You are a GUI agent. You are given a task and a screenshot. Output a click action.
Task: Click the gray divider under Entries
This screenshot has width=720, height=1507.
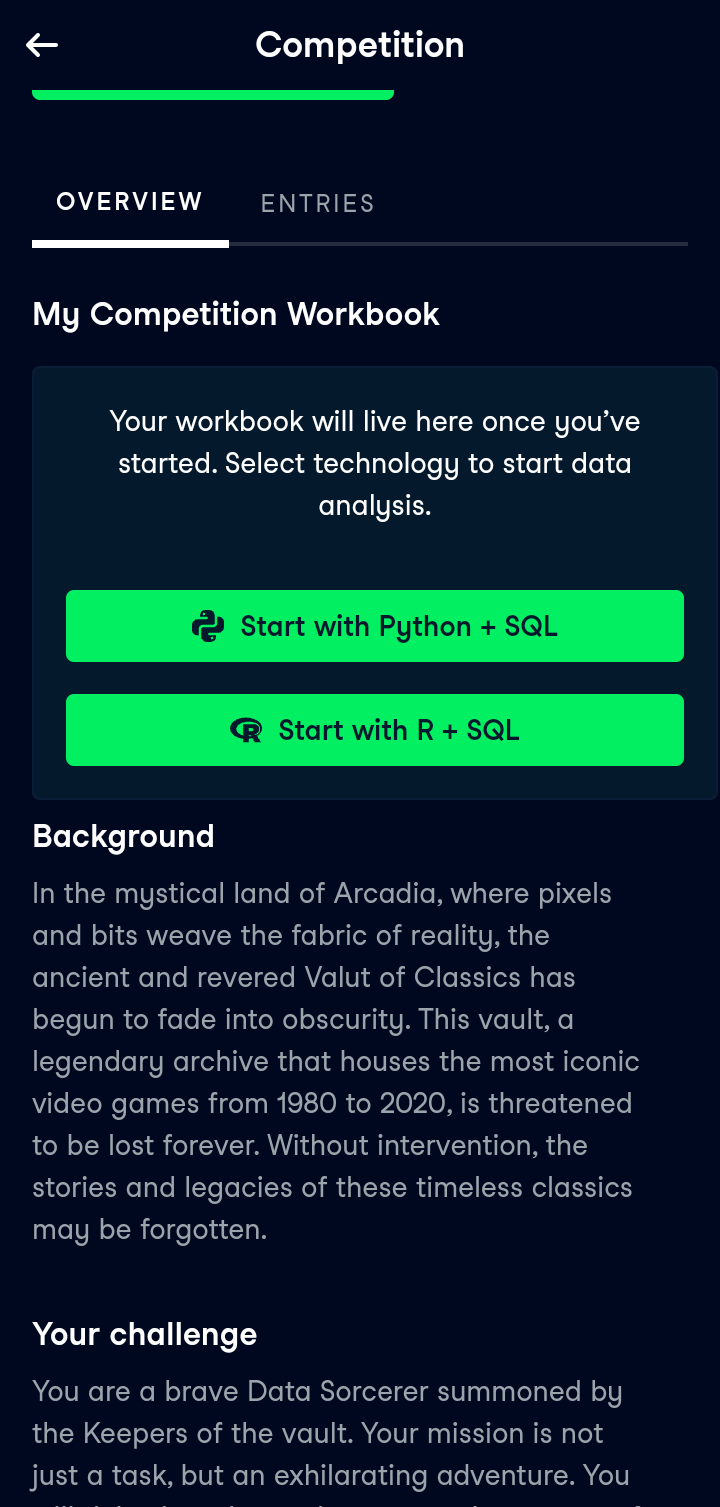(x=458, y=244)
